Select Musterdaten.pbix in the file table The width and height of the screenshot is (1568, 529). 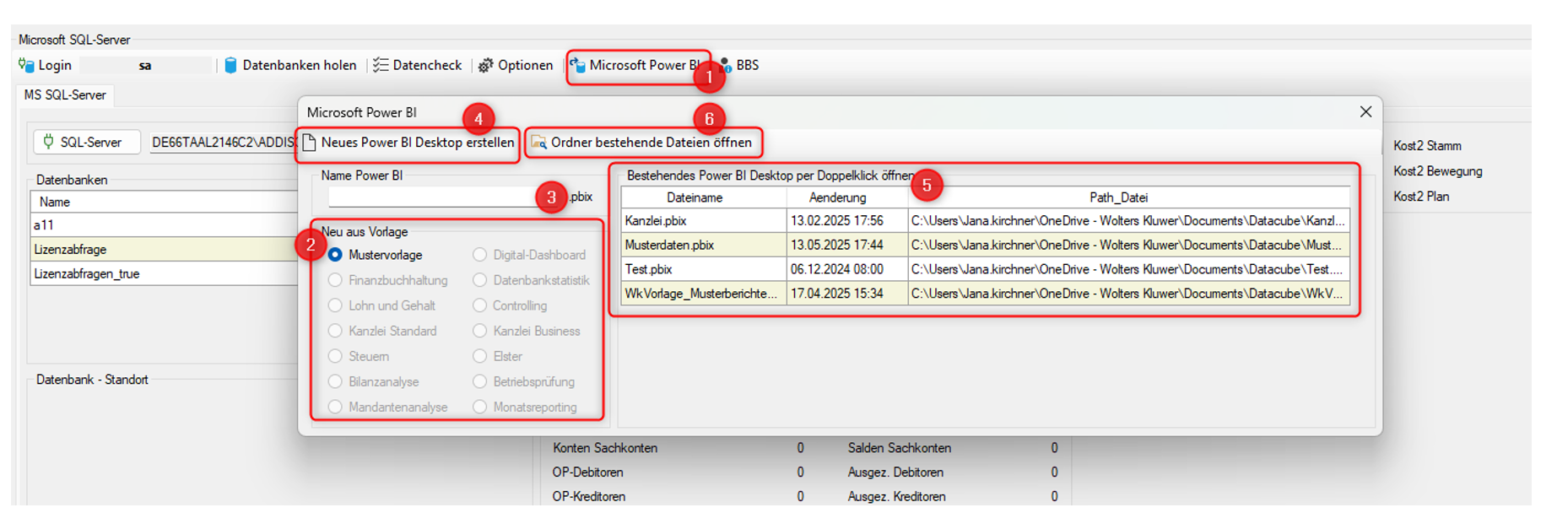tap(985, 246)
